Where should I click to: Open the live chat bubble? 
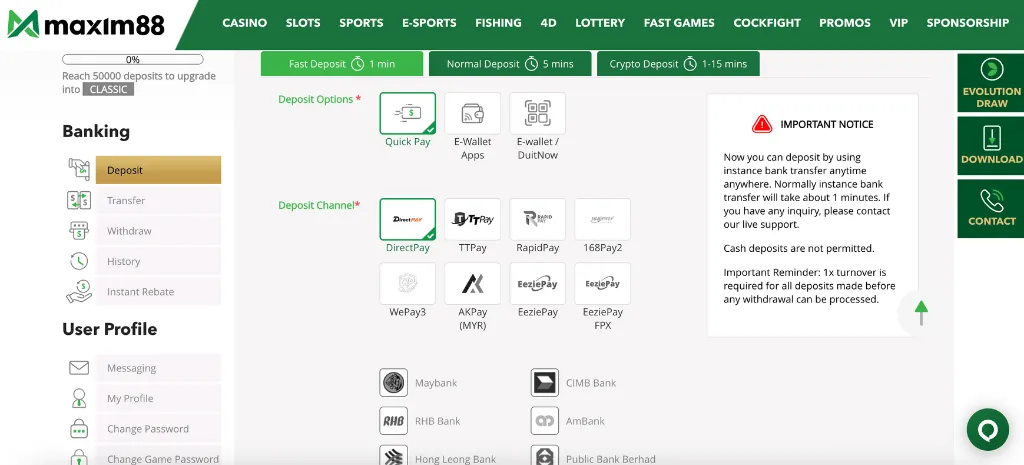[x=987, y=429]
